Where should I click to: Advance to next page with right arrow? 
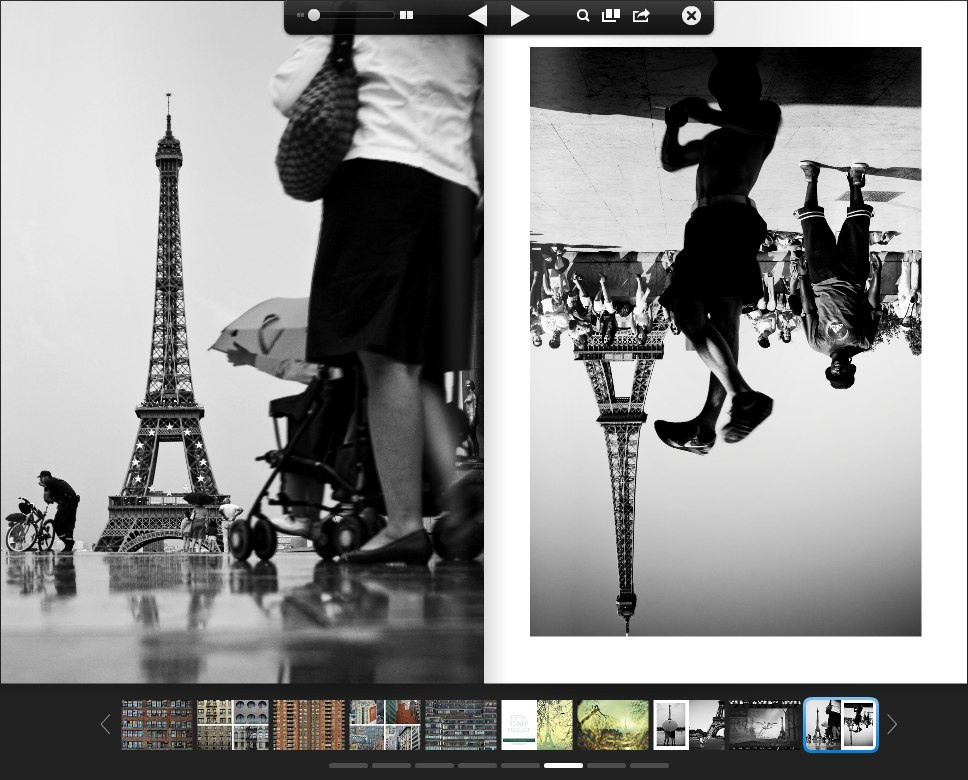(520, 16)
